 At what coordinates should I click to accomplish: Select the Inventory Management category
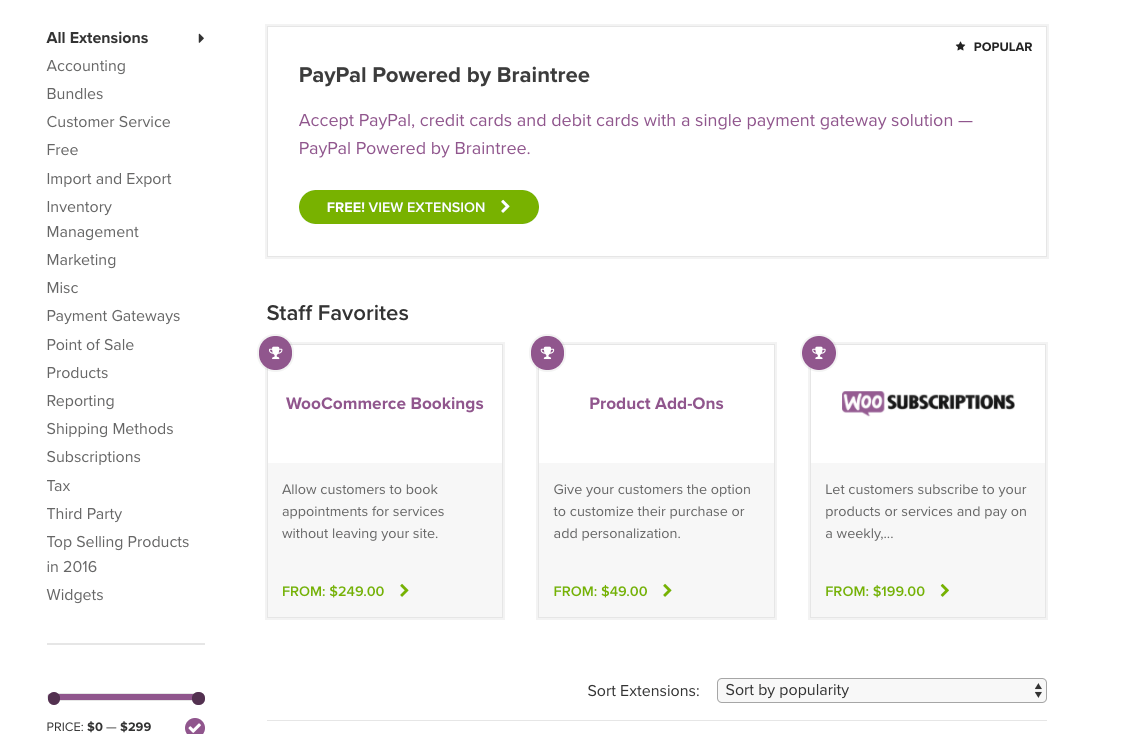coord(92,220)
